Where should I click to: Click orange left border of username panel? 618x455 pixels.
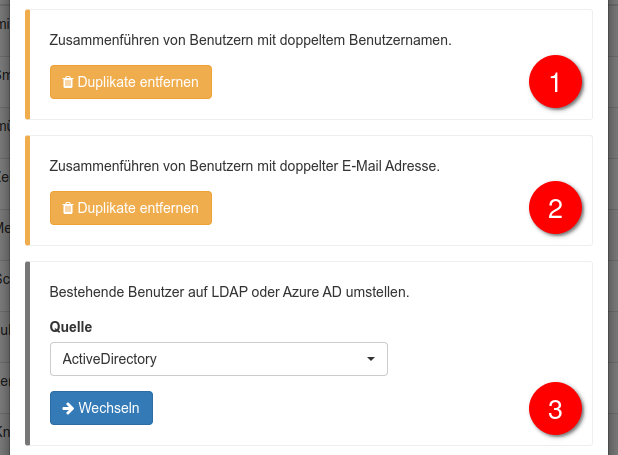coord(28,65)
